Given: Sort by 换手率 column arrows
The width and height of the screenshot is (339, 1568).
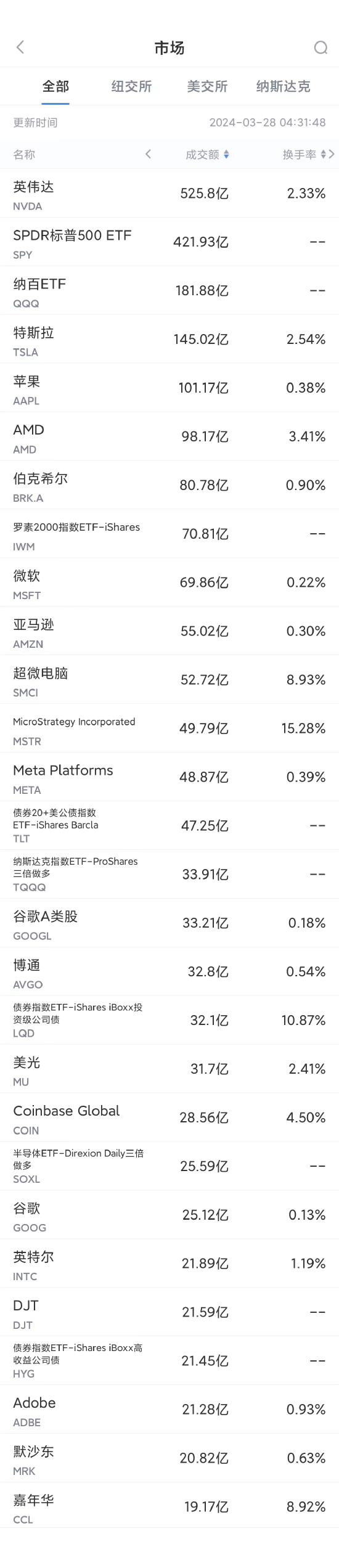Looking at the screenshot, I should [324, 155].
